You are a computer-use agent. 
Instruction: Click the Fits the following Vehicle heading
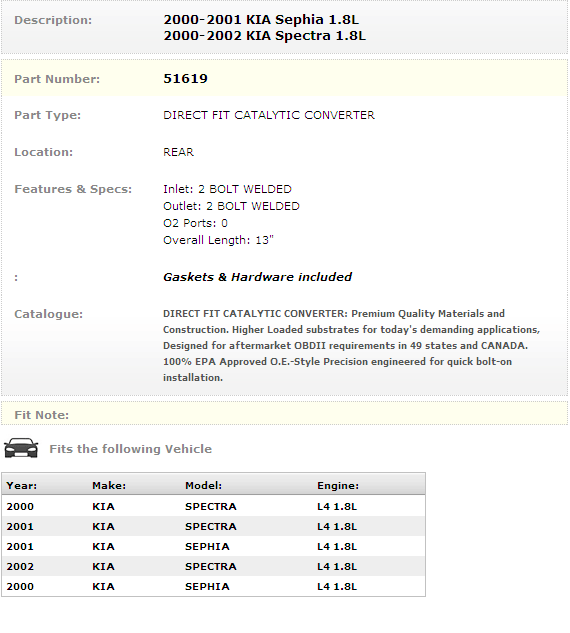point(130,449)
